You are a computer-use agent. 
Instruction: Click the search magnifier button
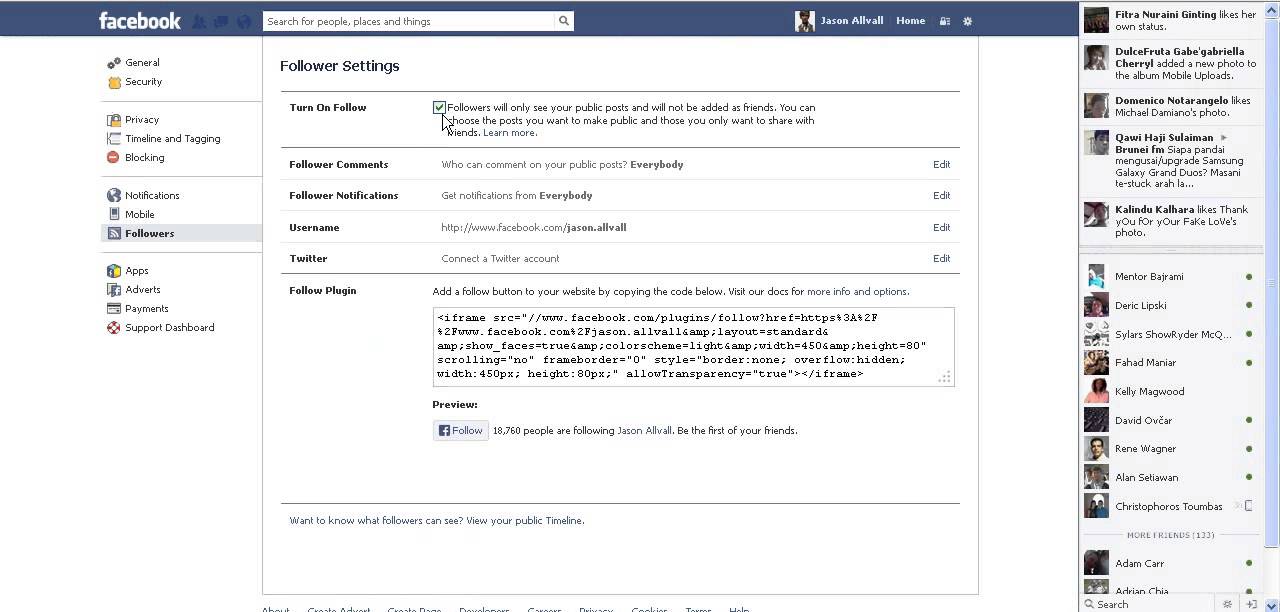click(564, 21)
